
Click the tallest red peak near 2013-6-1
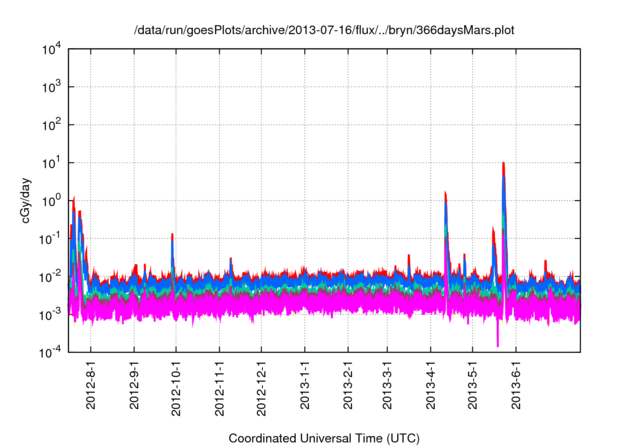[x=503, y=164]
